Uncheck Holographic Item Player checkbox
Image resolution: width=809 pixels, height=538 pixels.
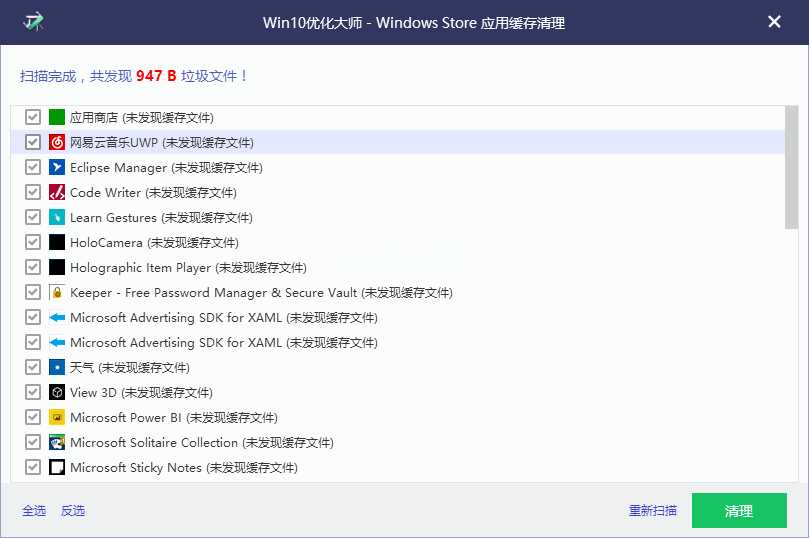[x=33, y=267]
